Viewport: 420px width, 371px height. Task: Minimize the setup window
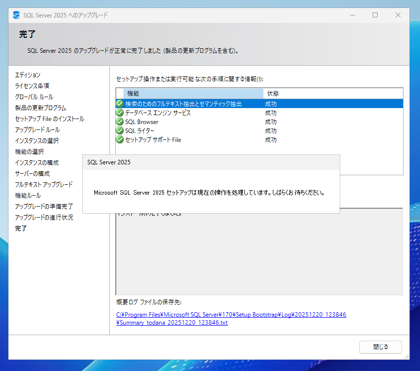click(353, 15)
